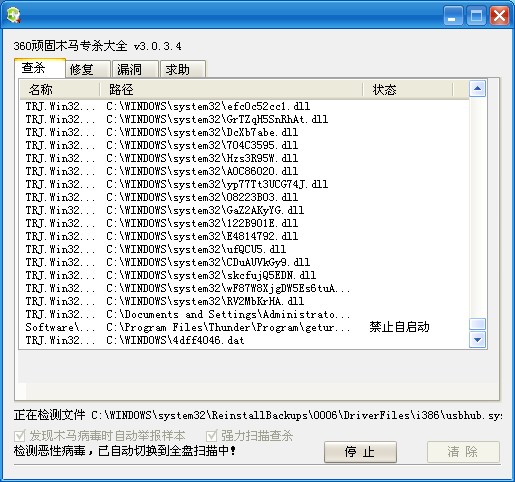
Task: Open the 求助 tab
Action: coord(183,69)
